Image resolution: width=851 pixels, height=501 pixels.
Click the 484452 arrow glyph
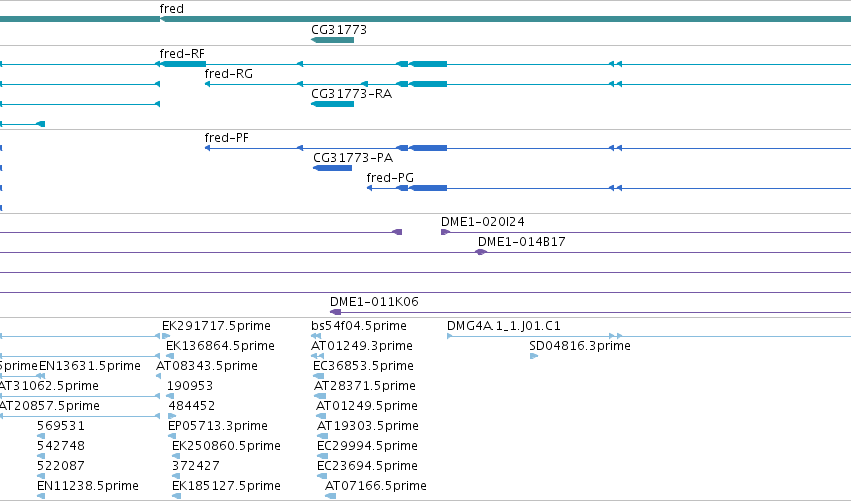tap(172, 416)
